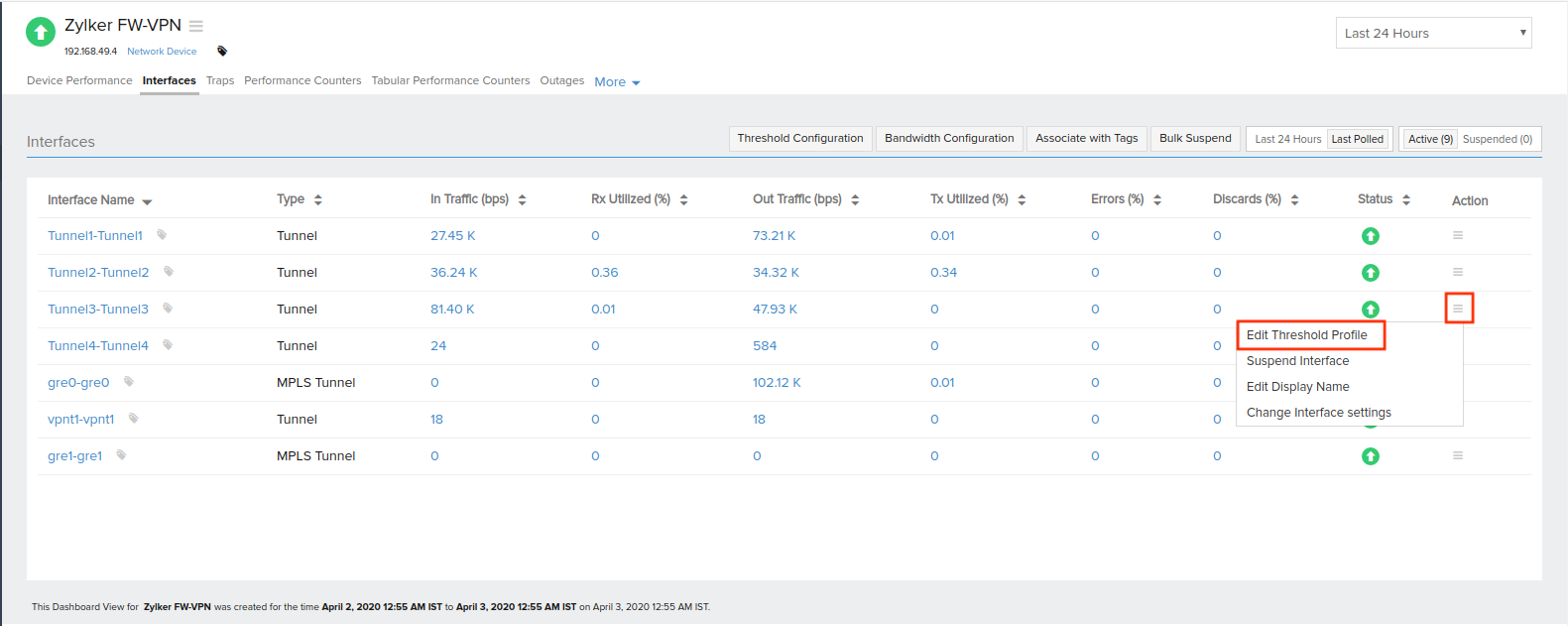The width and height of the screenshot is (1568, 626).
Task: Click the tag icon beside gre0-gre0
Action: 129,382
